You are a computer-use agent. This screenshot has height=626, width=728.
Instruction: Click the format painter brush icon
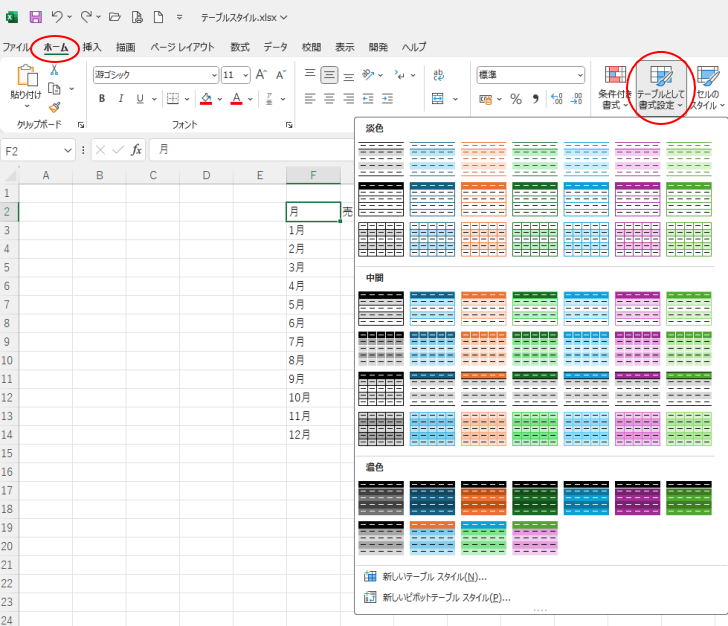tap(54, 107)
